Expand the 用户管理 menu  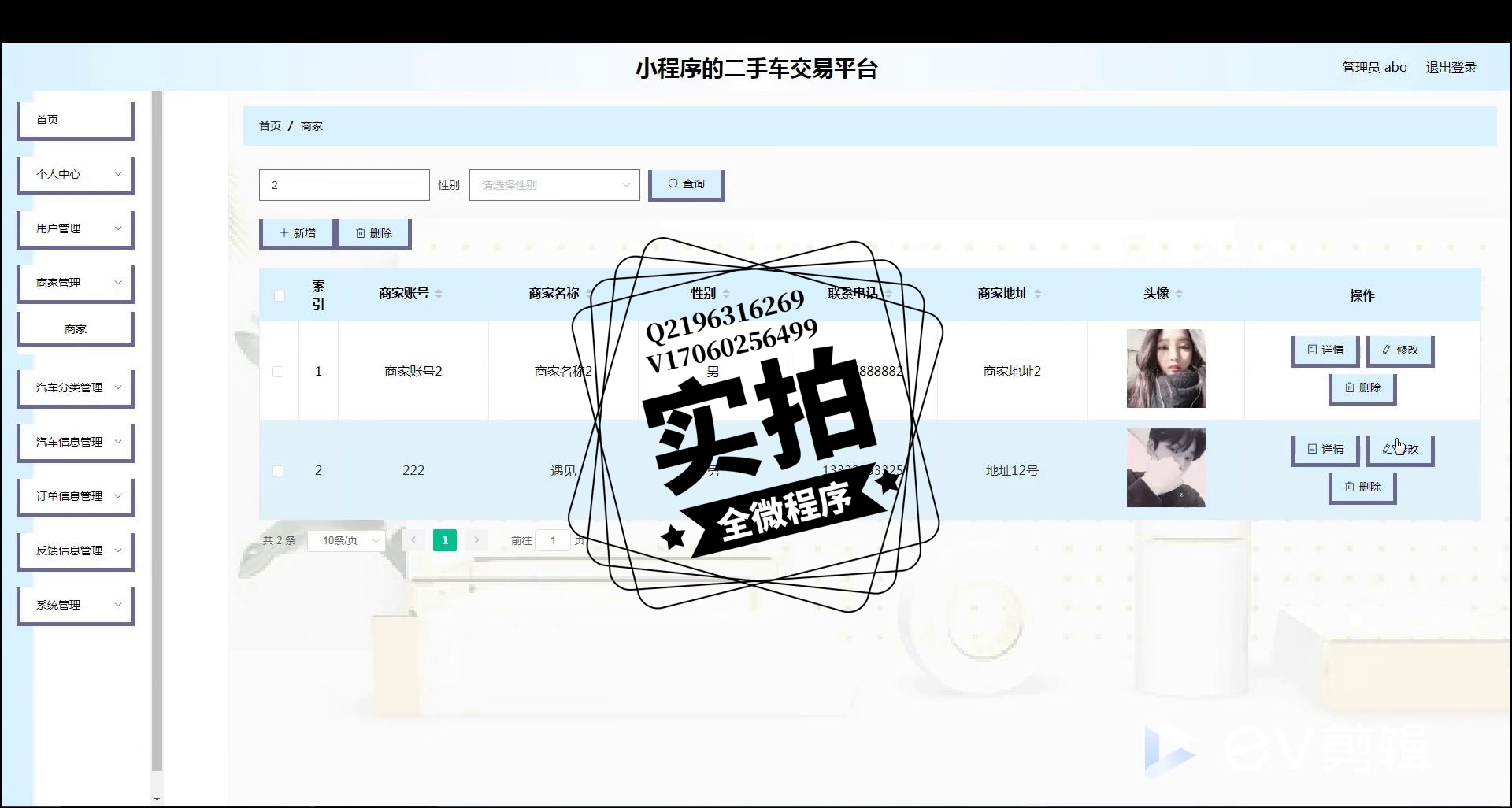tap(76, 228)
